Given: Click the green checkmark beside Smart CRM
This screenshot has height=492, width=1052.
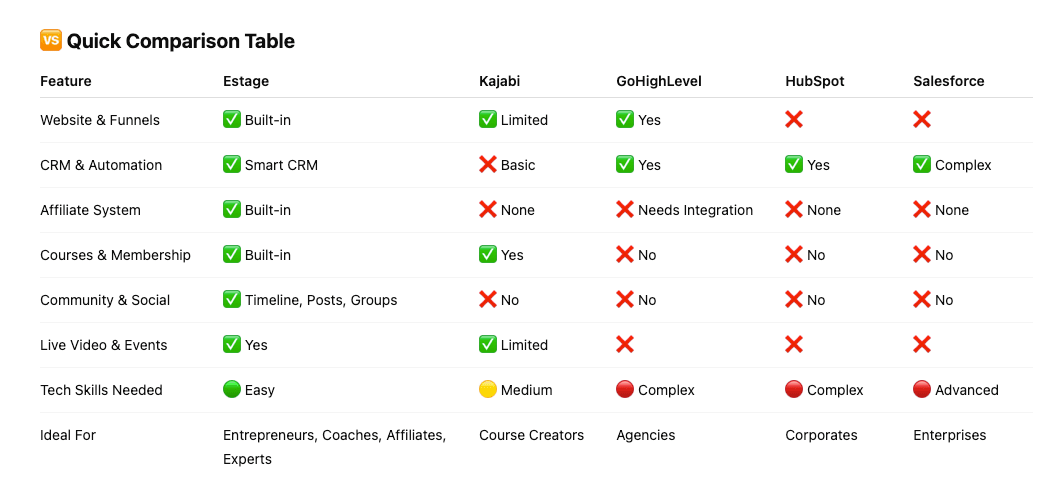Looking at the screenshot, I should (231, 164).
